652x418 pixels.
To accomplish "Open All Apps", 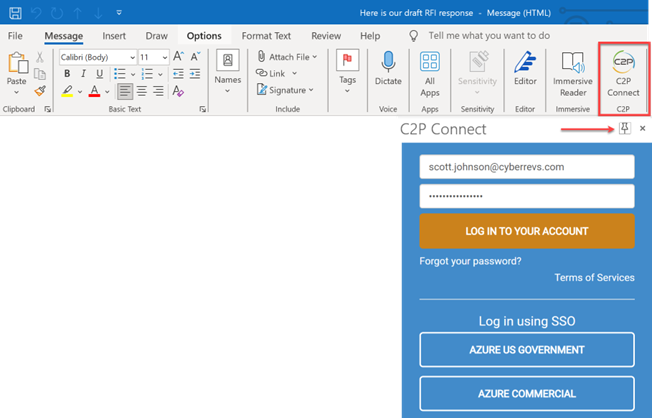I will [430, 74].
